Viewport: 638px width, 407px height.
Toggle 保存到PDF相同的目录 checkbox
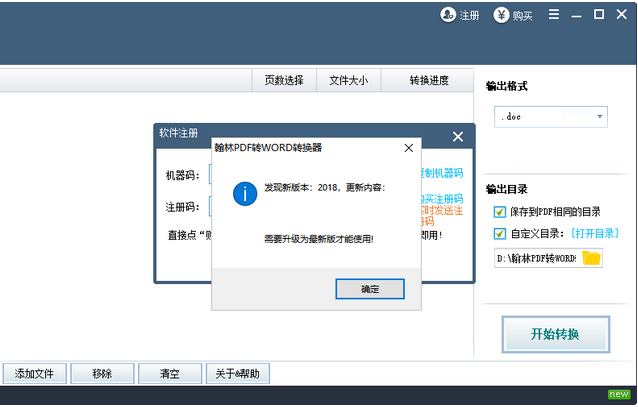[500, 212]
